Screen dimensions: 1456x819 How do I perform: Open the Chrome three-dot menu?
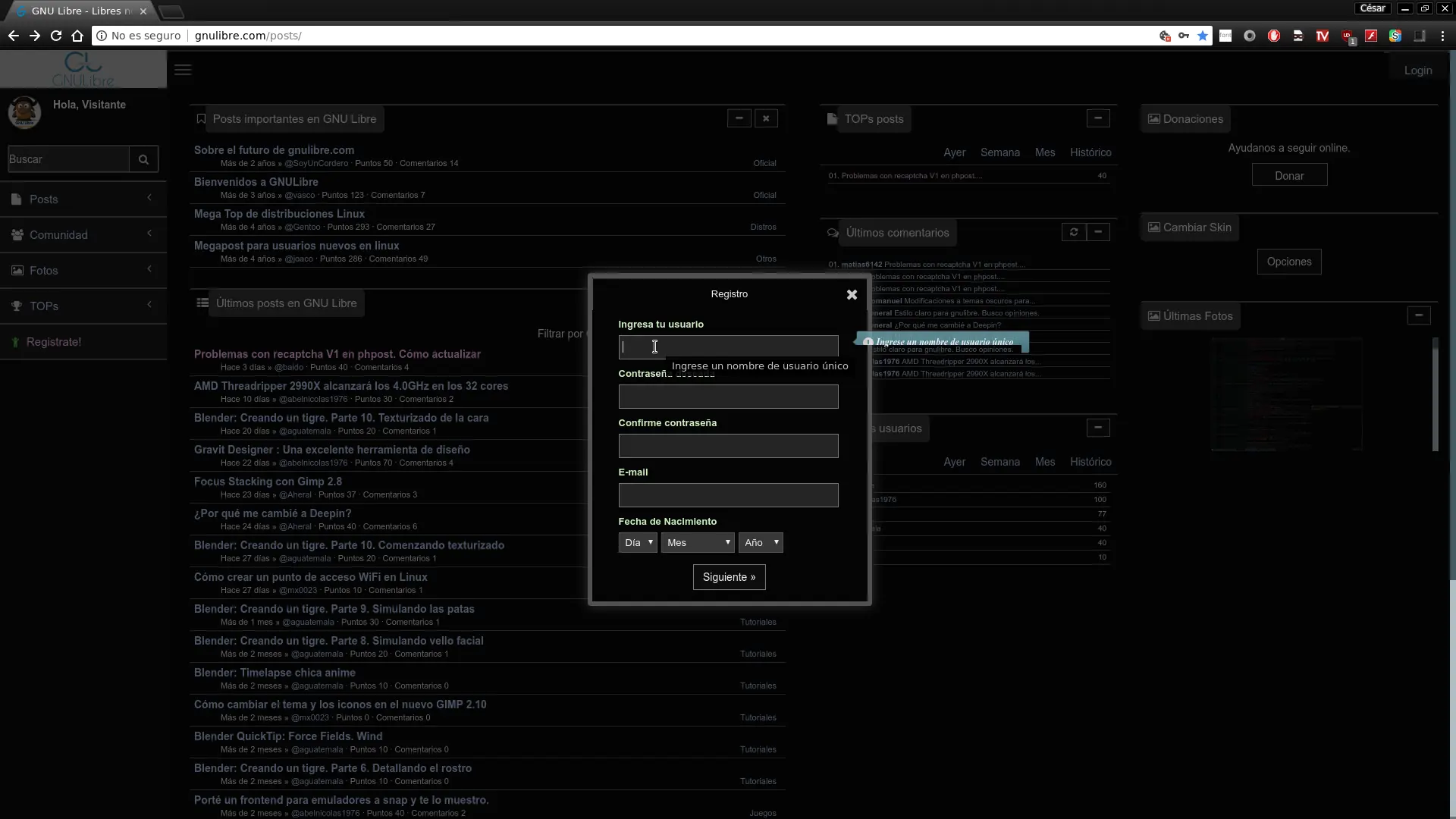[x=1442, y=36]
